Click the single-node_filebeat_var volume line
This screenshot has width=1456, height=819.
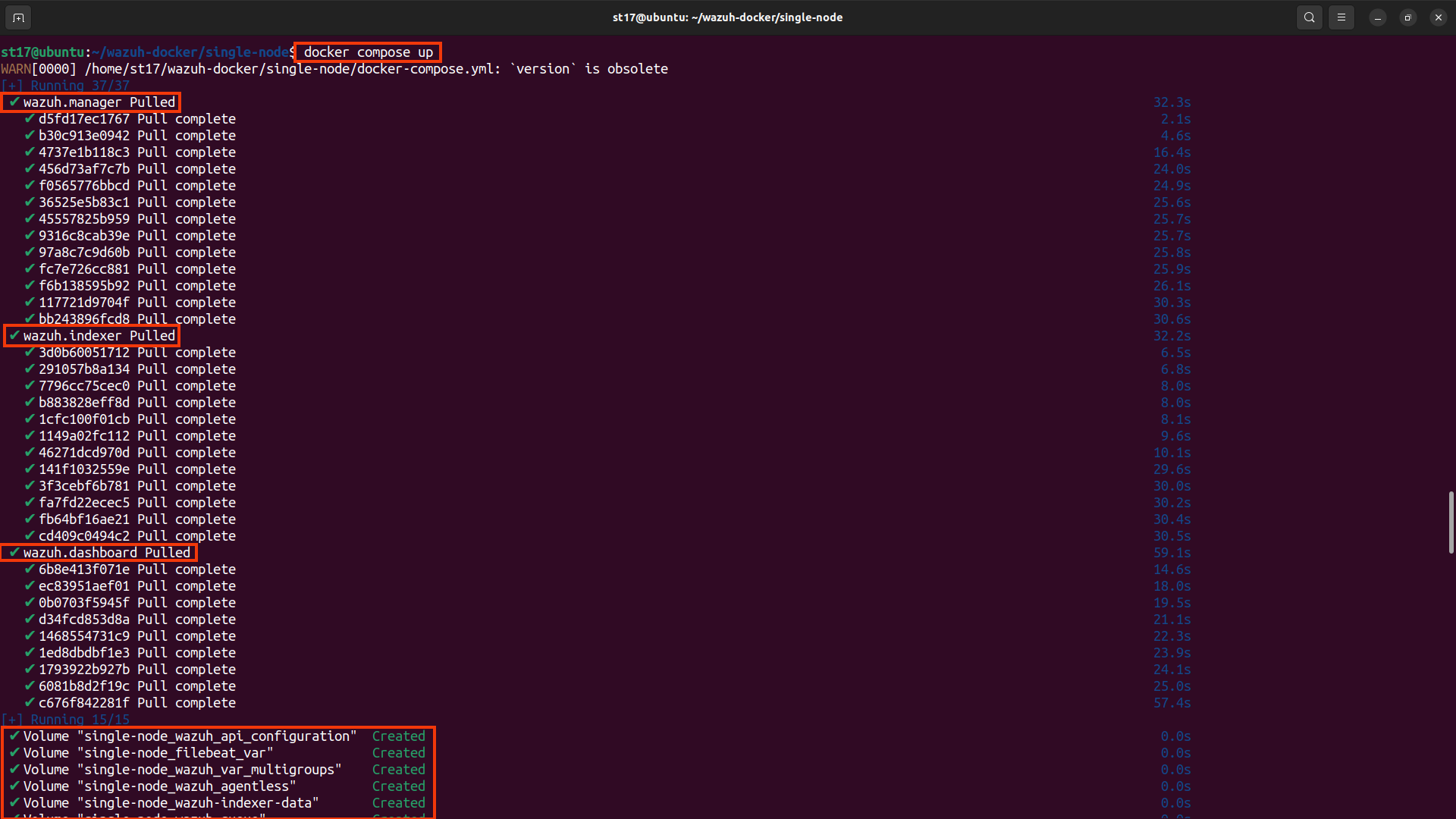pyautogui.click(x=217, y=753)
